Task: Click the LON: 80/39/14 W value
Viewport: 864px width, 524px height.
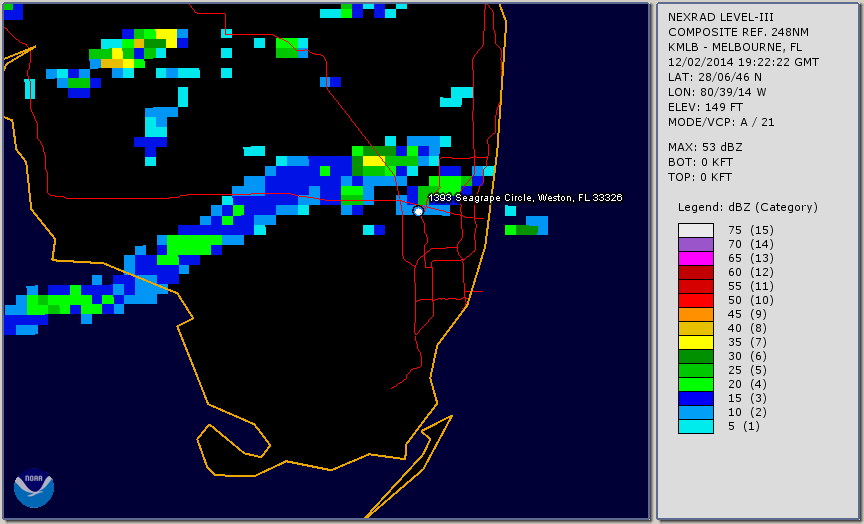Action: 717,92
